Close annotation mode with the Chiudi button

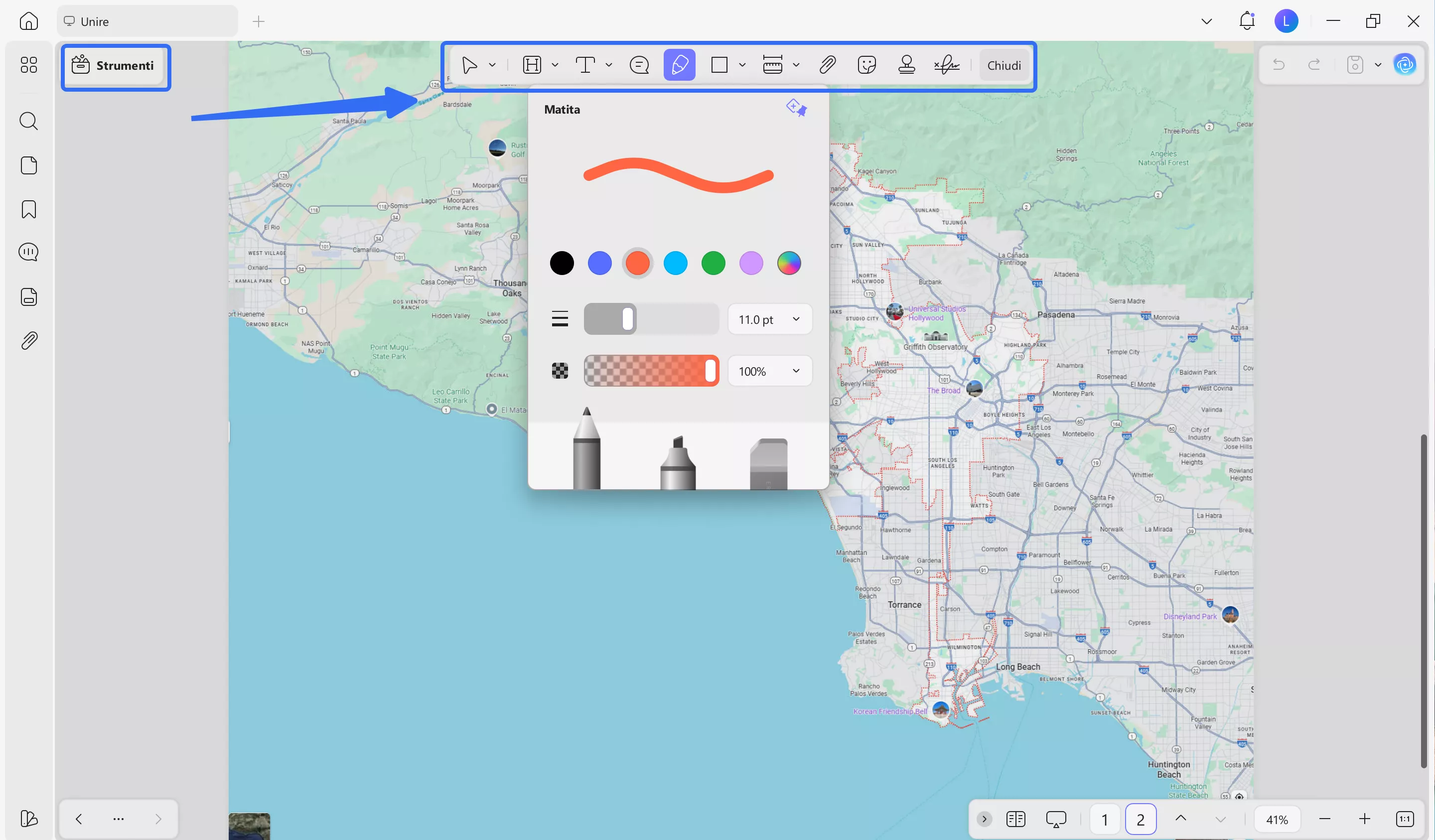1004,64
